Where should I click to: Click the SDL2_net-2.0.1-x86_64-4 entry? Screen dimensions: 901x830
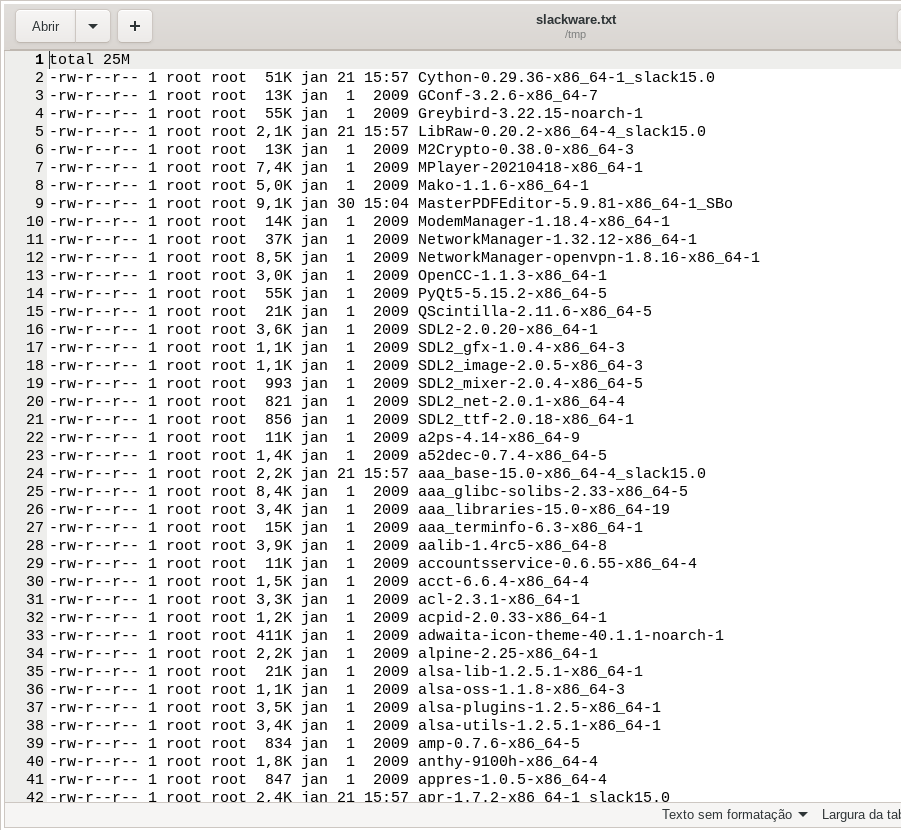click(x=521, y=401)
